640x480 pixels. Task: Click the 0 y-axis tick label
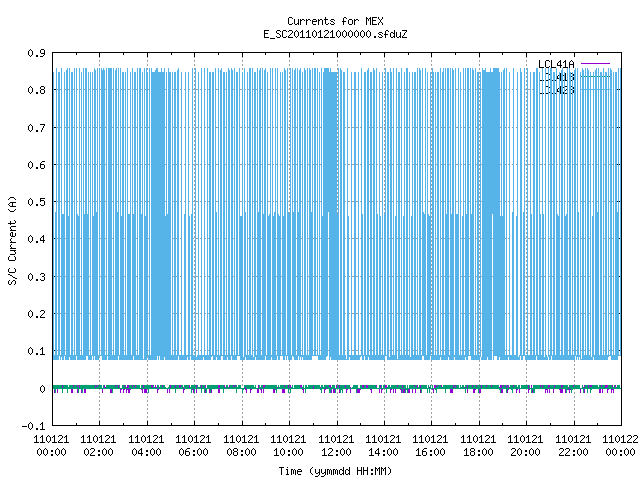pos(42,389)
